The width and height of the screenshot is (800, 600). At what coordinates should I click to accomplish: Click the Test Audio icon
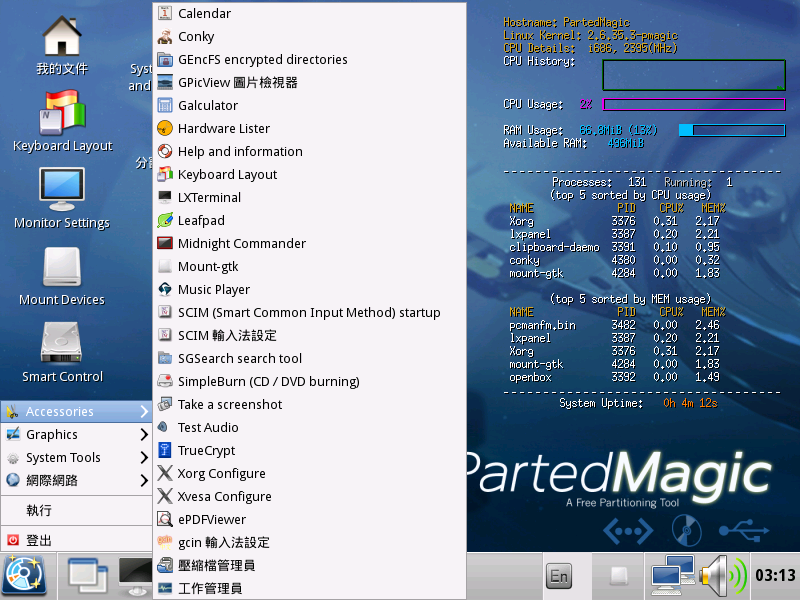click(163, 427)
